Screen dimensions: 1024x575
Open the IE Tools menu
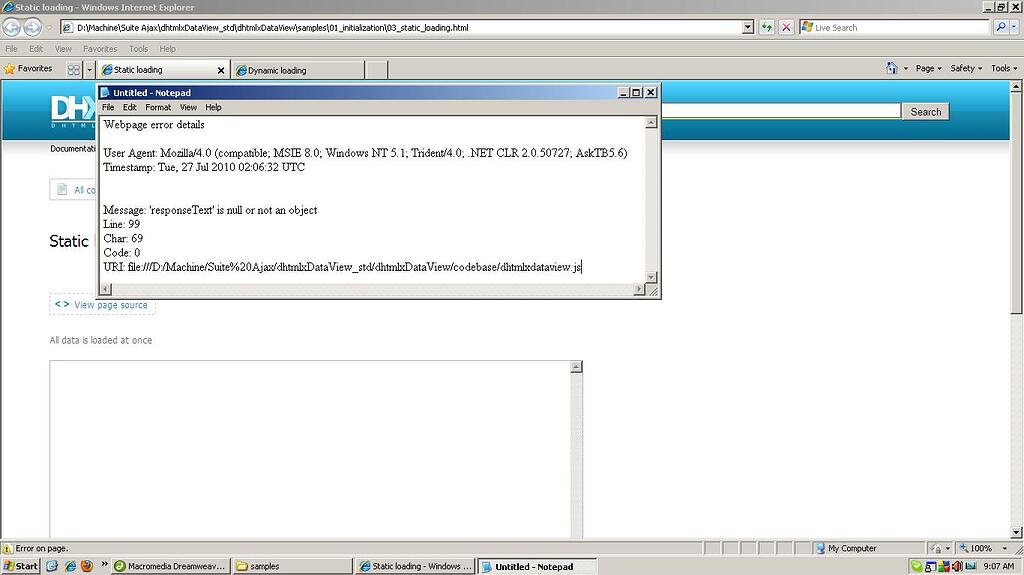(x=138, y=48)
